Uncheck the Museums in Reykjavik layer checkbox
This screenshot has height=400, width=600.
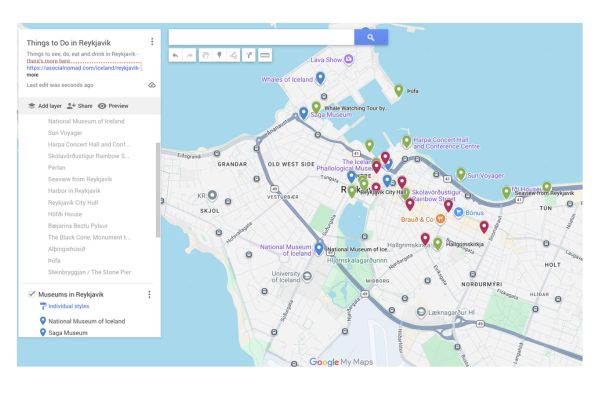coord(31,294)
